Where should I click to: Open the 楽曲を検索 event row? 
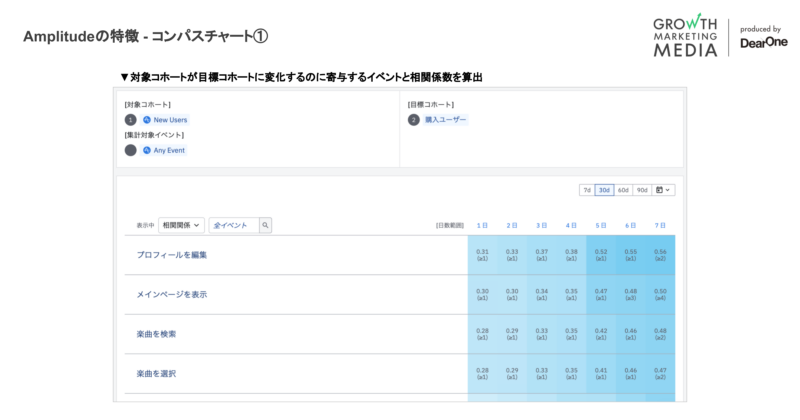pyautogui.click(x=399, y=334)
